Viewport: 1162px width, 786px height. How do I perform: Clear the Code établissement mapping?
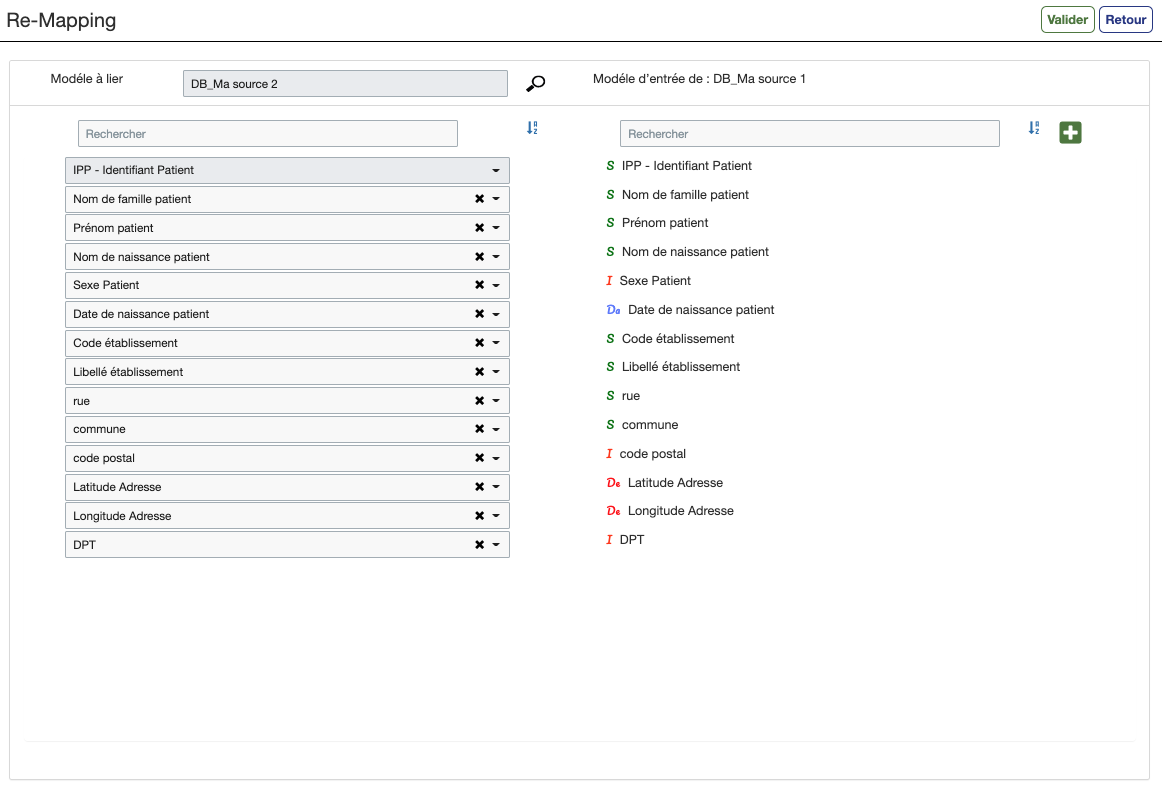tap(479, 343)
